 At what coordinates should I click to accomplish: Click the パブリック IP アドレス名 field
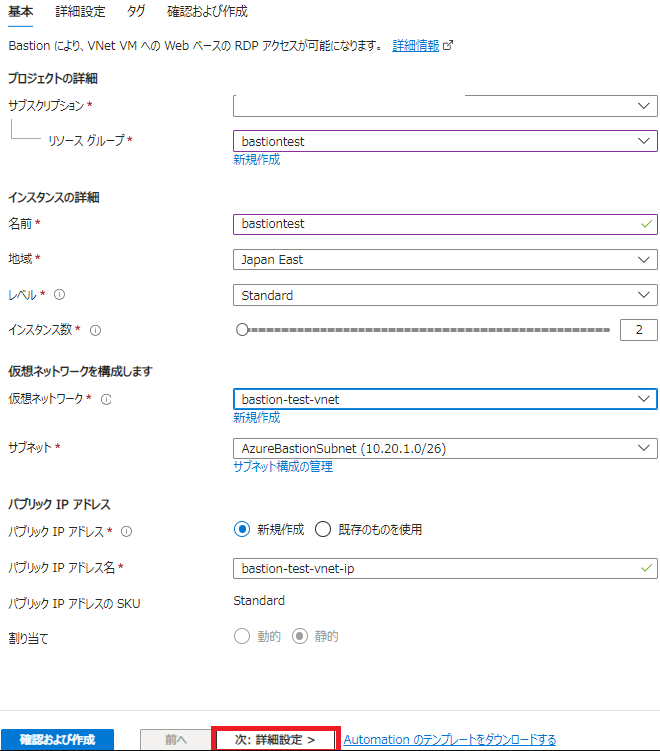(x=445, y=569)
